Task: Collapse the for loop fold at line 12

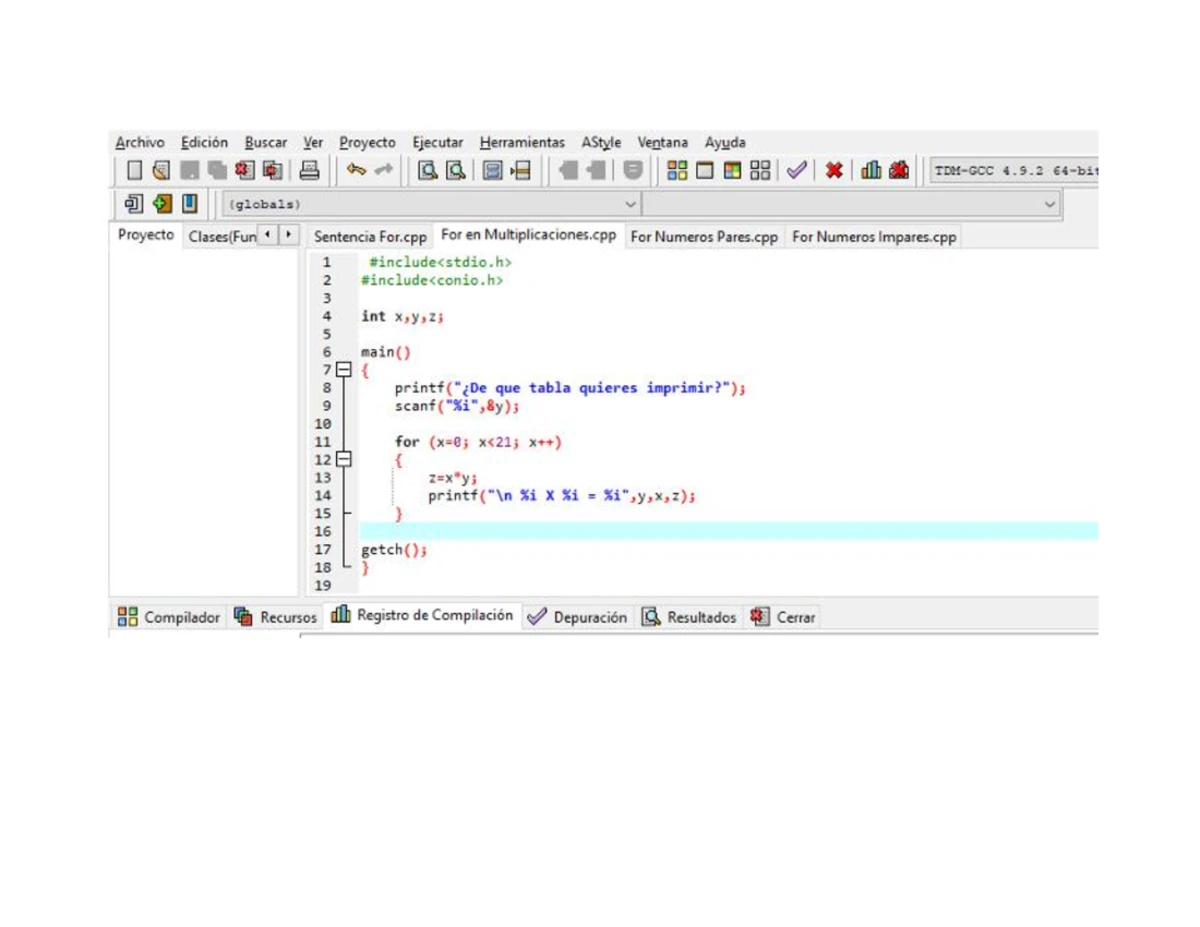Action: (x=344, y=460)
